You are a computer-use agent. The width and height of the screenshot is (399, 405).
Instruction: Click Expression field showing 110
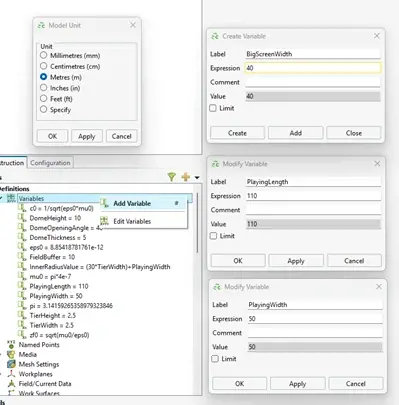[x=313, y=196]
